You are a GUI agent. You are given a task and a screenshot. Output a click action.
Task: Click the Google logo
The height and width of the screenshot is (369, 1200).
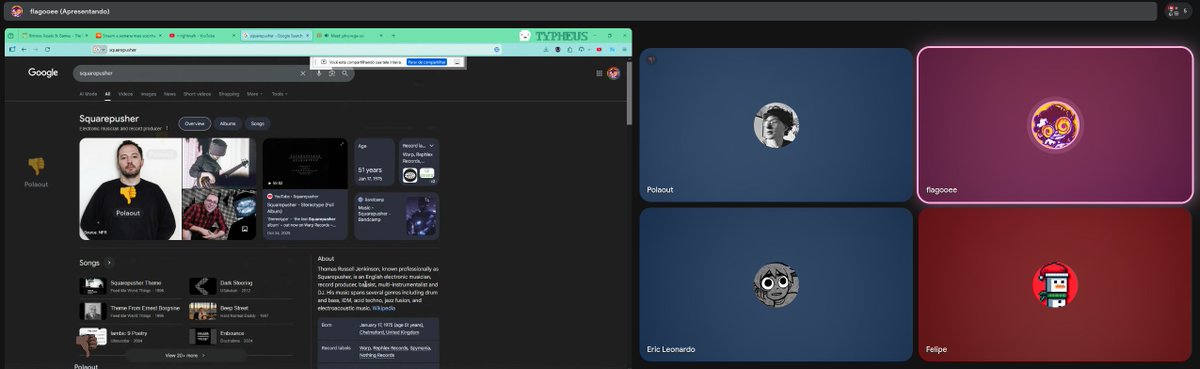(43, 73)
